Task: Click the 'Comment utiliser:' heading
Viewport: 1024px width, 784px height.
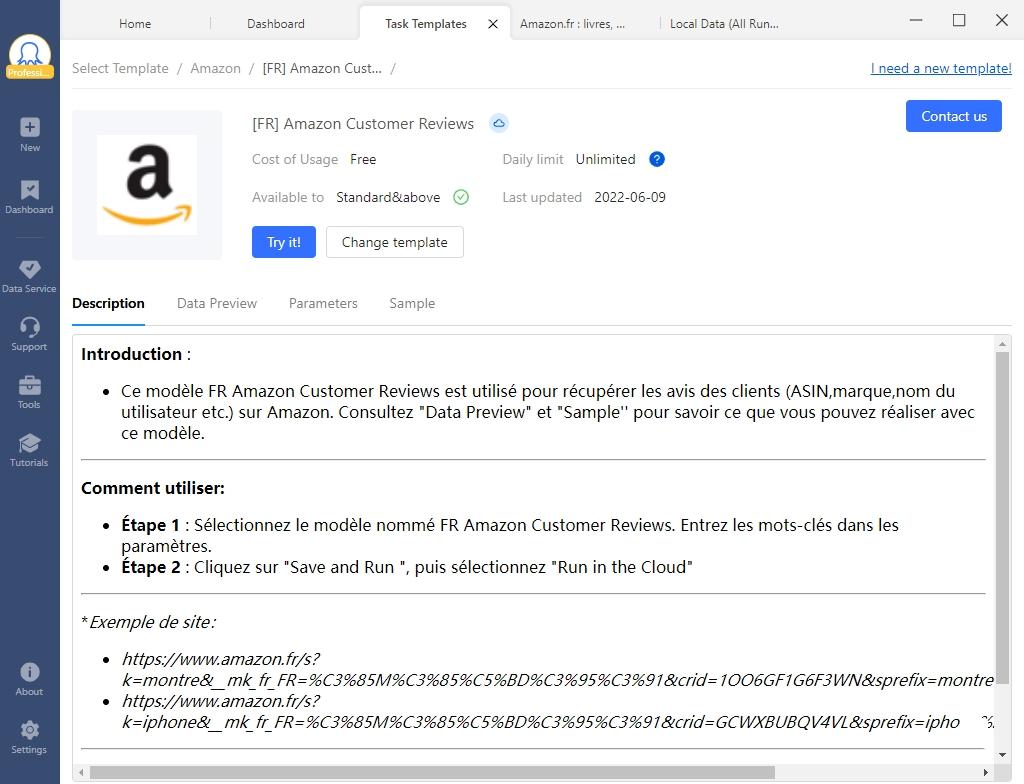Action: [x=153, y=488]
